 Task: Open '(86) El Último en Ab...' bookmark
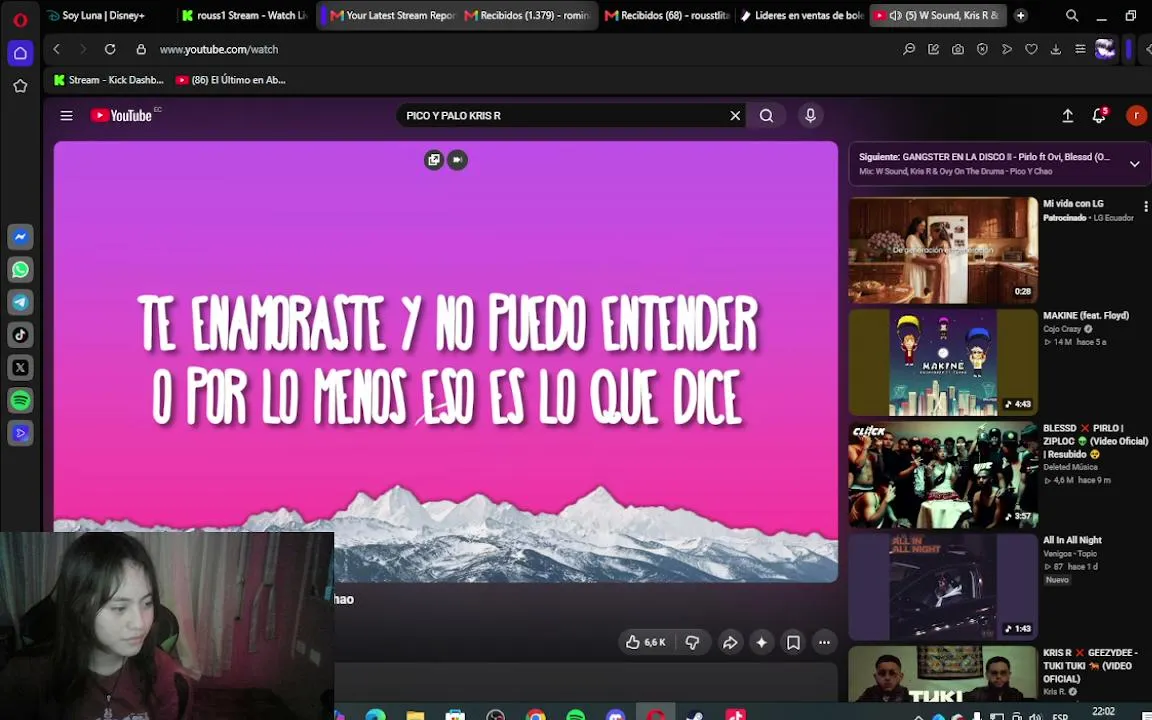coord(231,80)
